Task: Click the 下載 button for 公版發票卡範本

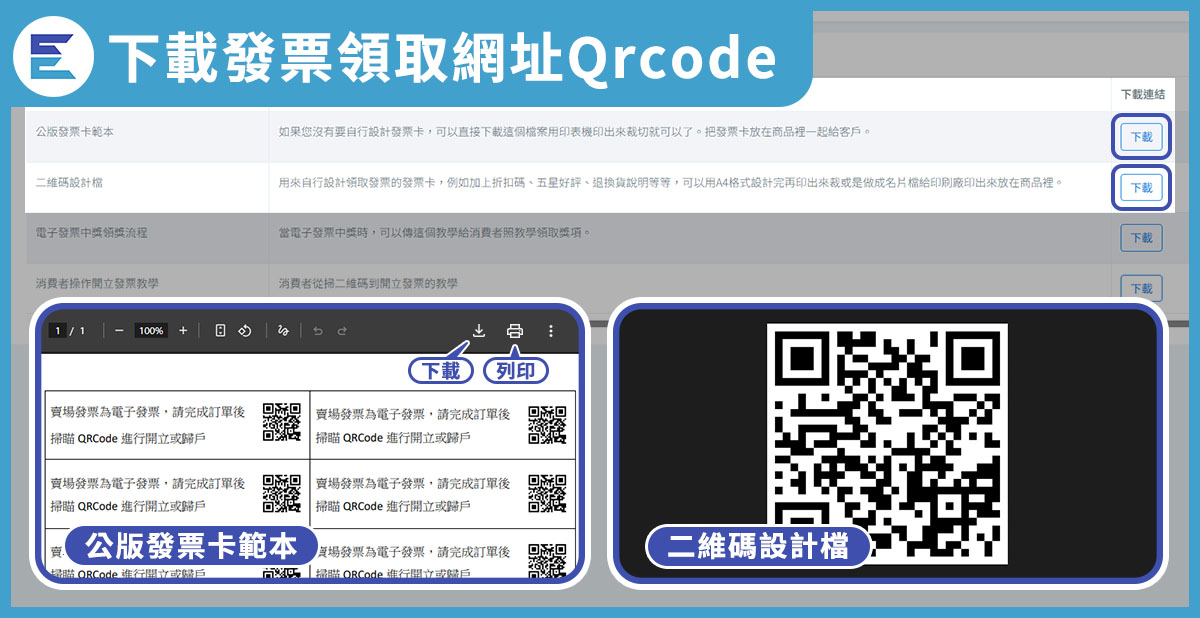Action: point(1141,137)
